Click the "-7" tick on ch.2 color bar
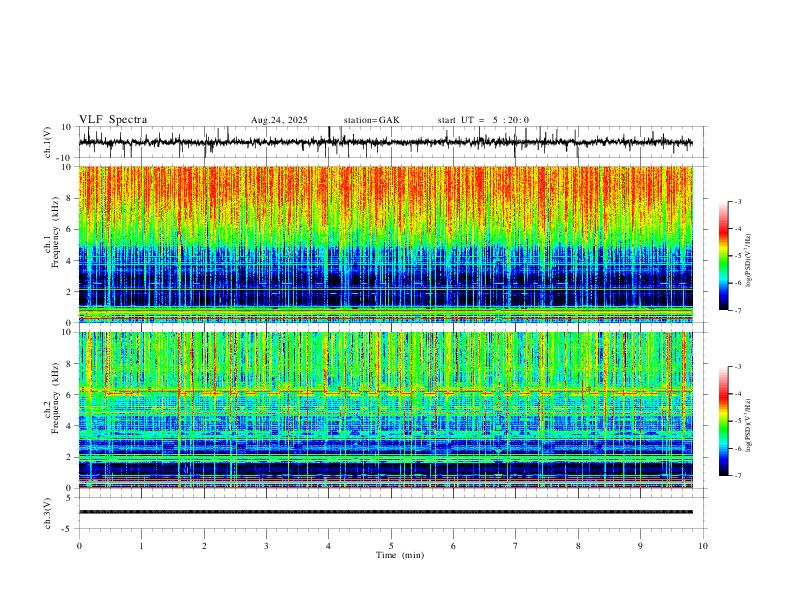This screenshot has width=792, height=612. [x=738, y=476]
